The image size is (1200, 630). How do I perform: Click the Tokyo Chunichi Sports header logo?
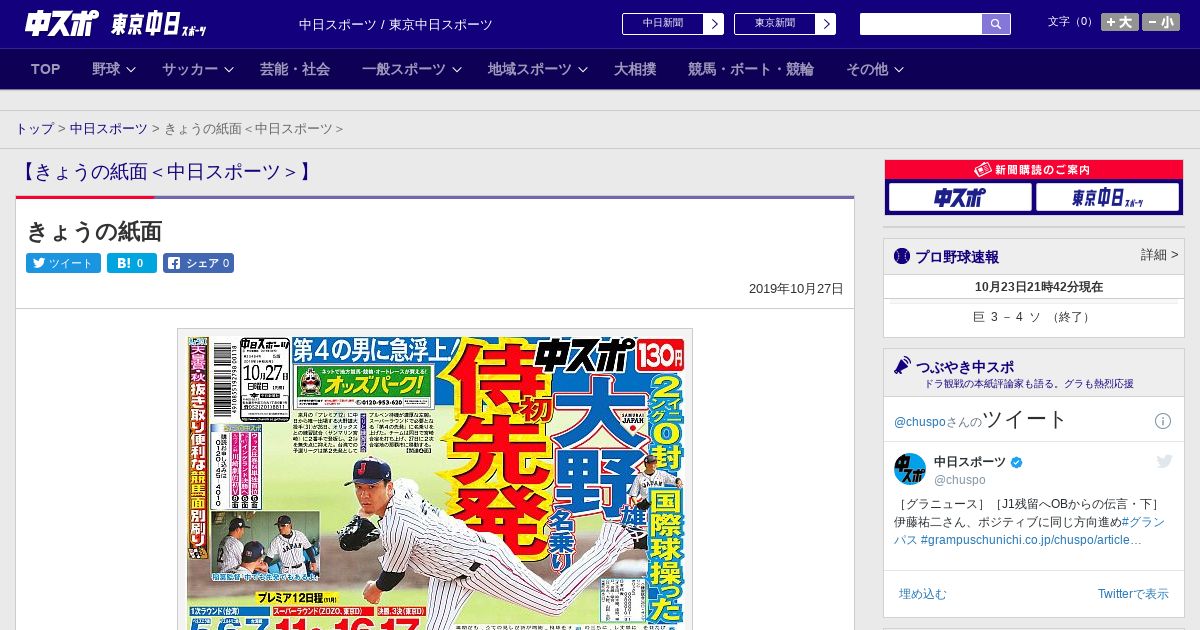[159, 24]
